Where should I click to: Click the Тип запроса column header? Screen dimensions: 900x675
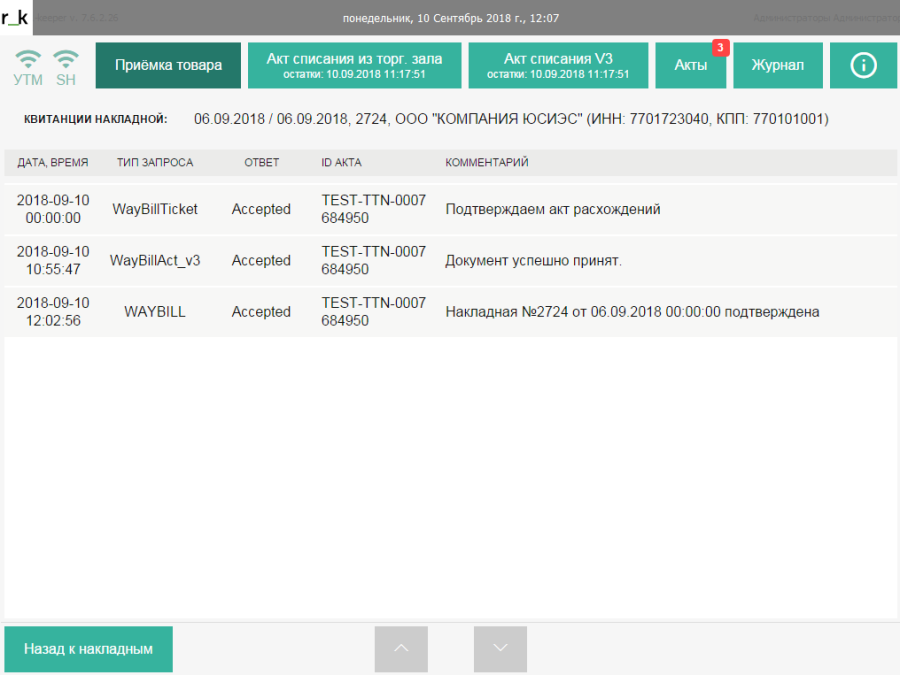pyautogui.click(x=155, y=162)
